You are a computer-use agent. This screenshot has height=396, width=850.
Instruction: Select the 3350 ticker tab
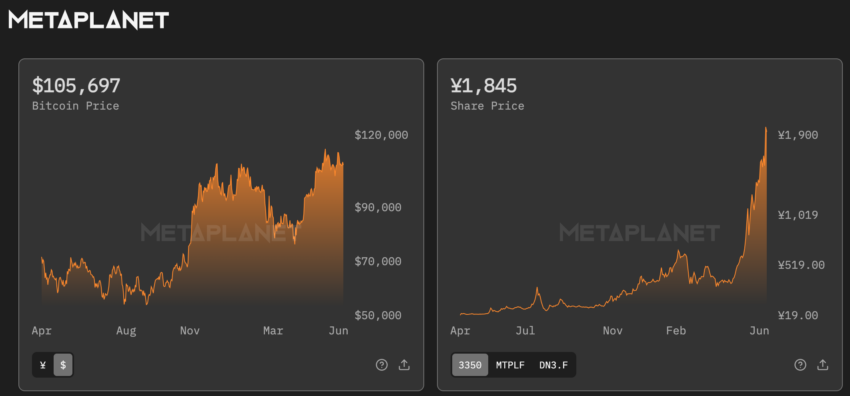click(470, 365)
